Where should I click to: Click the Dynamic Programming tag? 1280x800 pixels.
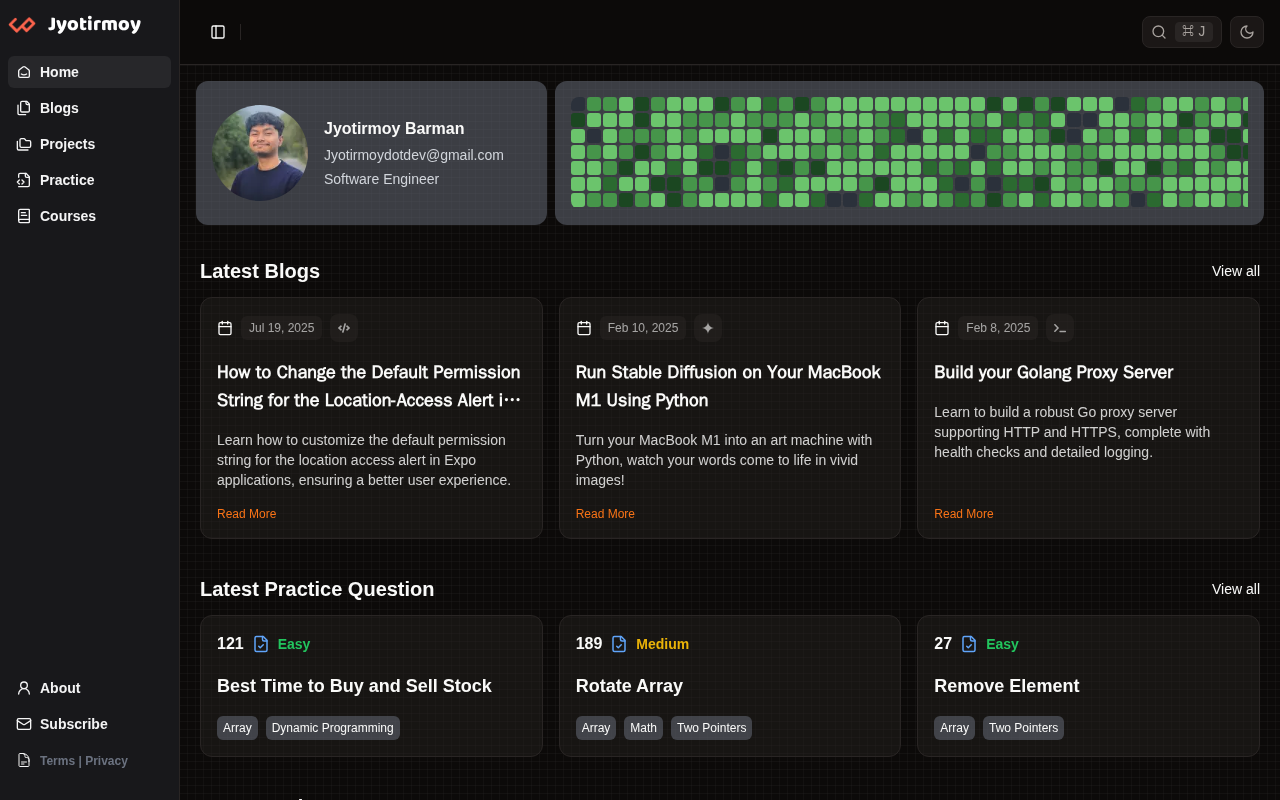coord(332,728)
